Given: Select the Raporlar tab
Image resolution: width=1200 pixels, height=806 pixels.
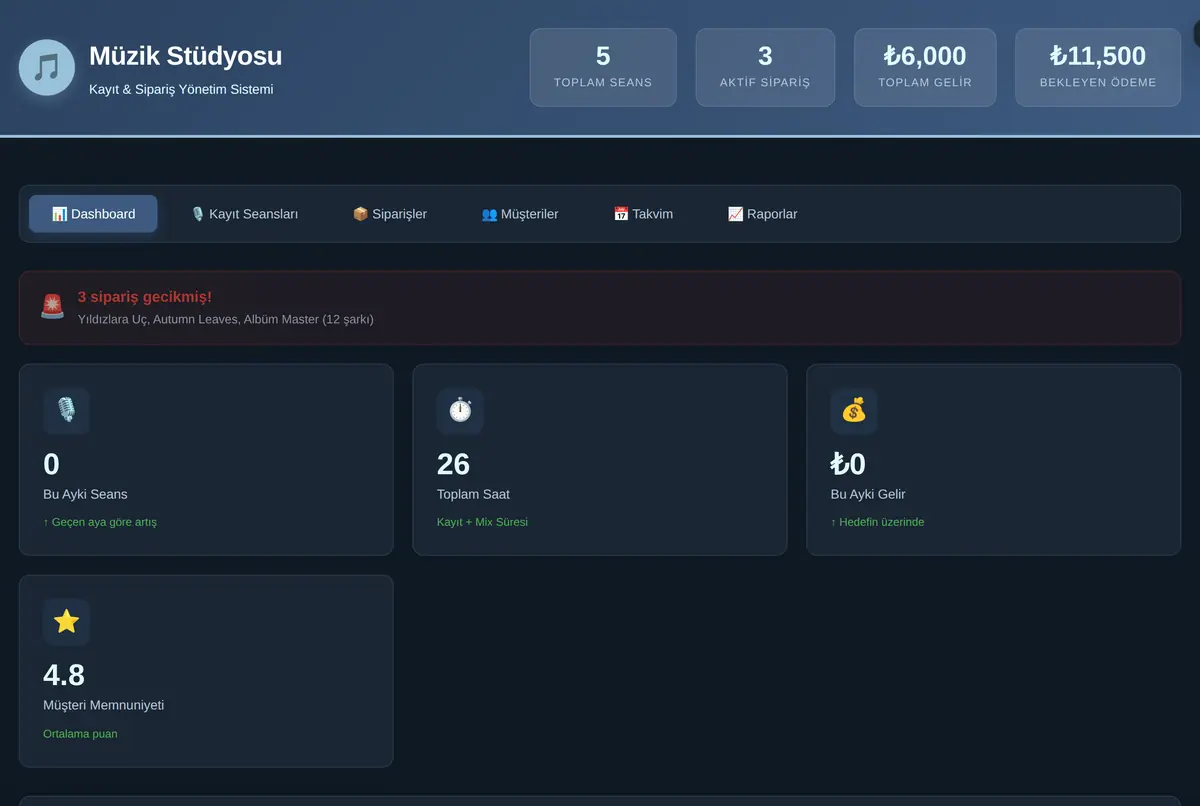Looking at the screenshot, I should (x=762, y=214).
